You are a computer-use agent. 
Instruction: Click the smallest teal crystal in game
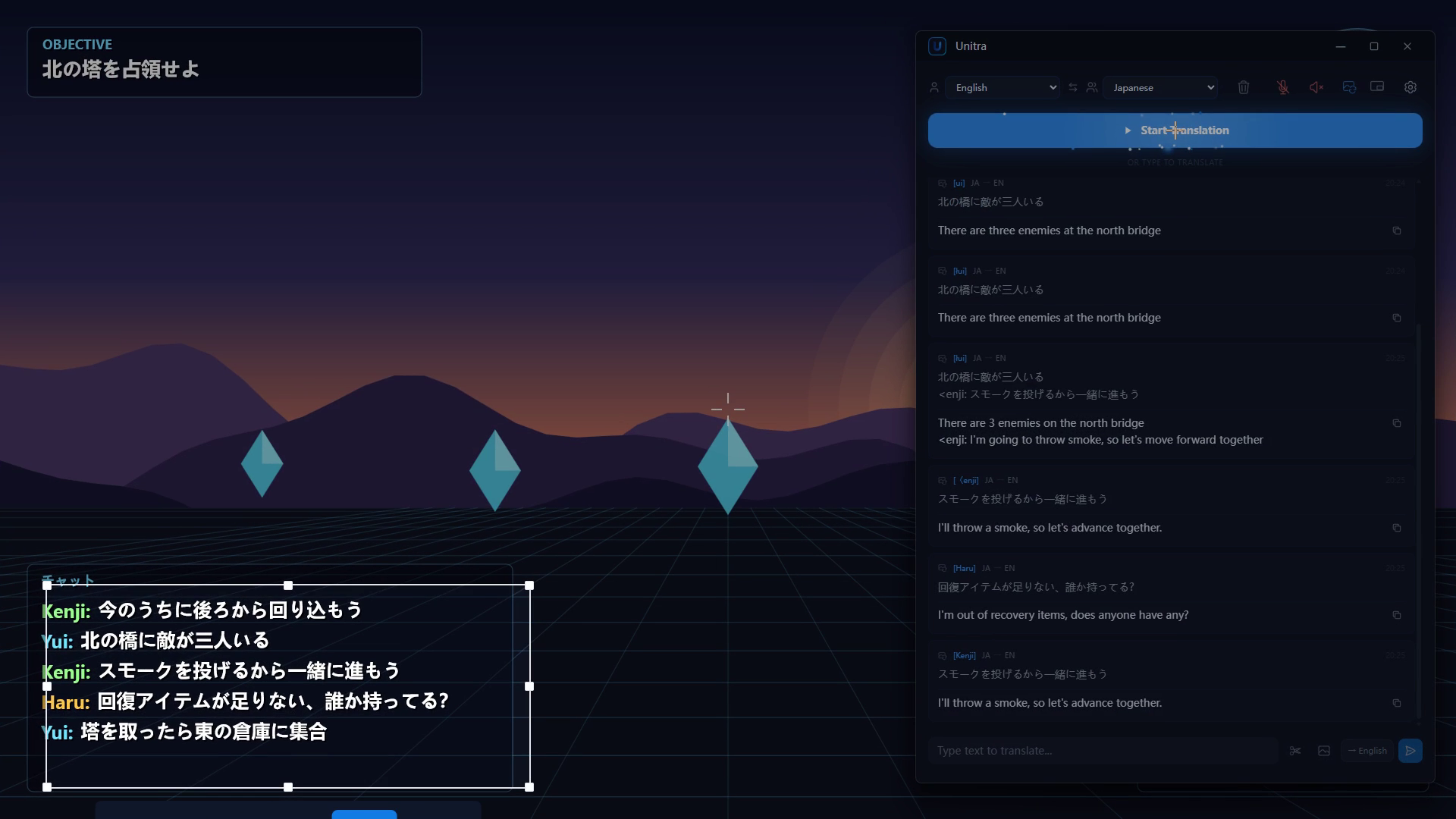[x=262, y=463]
